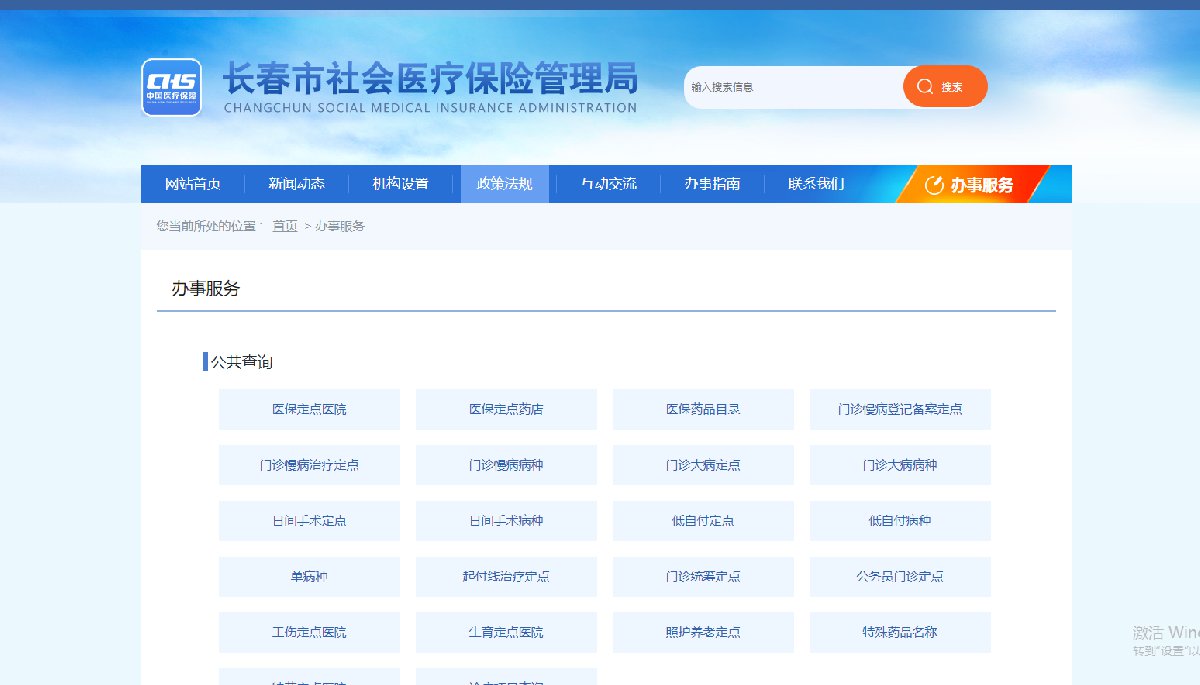Click the 门诊慢病登记备案定点 tile
The height and width of the screenshot is (685, 1200).
click(x=900, y=409)
